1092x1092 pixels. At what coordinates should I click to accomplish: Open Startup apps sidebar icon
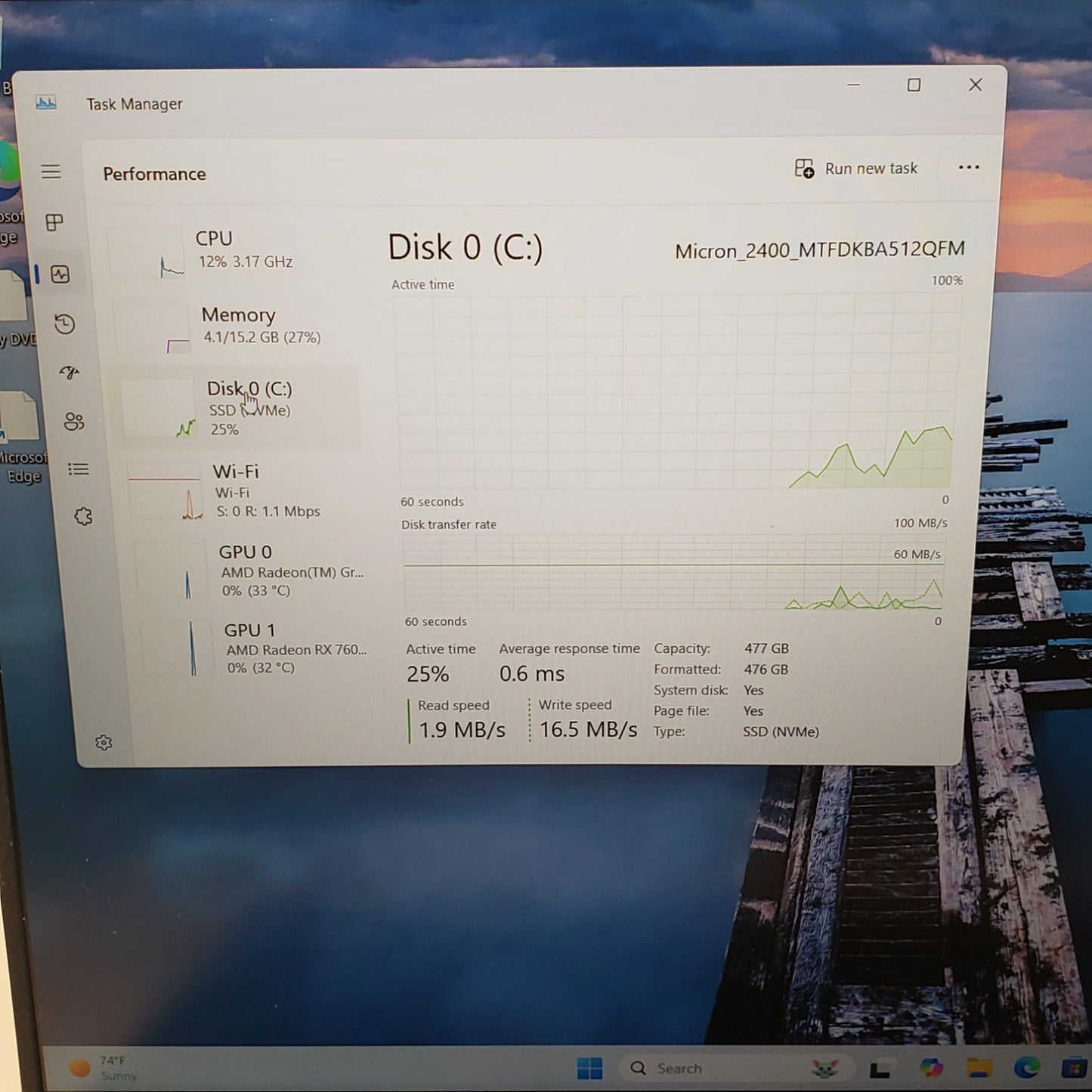(70, 373)
